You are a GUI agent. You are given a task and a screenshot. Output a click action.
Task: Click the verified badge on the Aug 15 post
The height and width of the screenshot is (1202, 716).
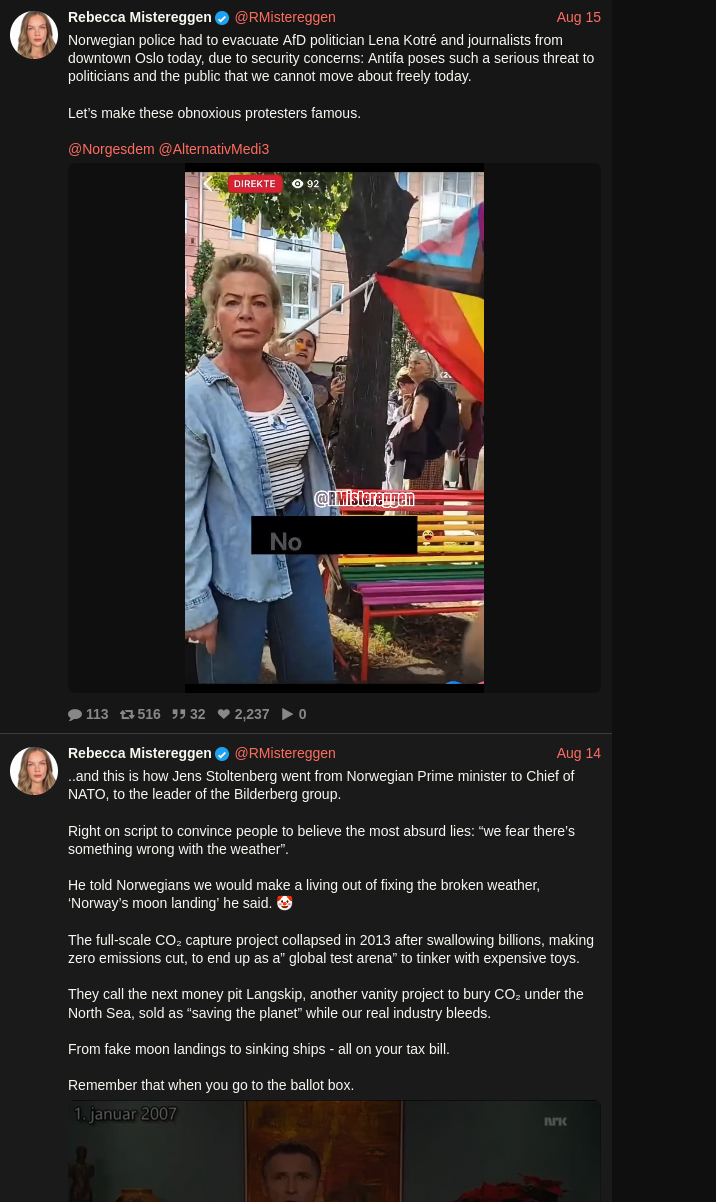click(222, 18)
